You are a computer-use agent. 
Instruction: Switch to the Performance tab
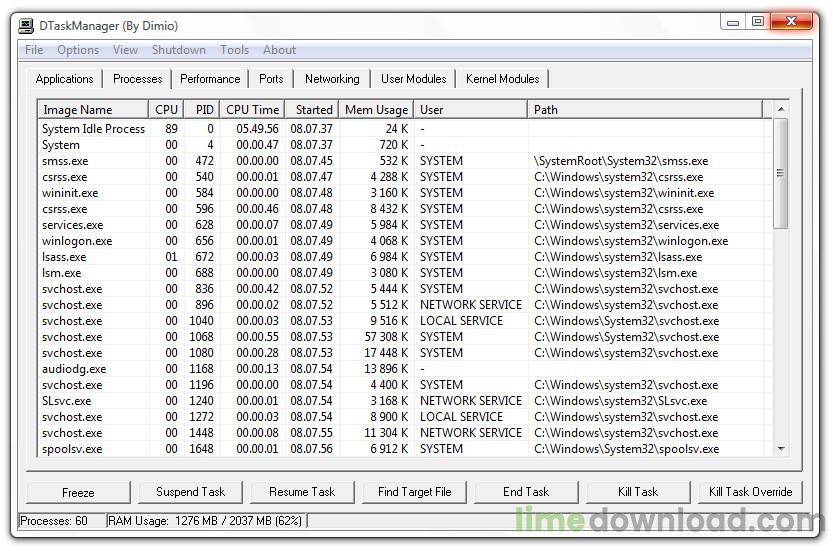coord(210,79)
